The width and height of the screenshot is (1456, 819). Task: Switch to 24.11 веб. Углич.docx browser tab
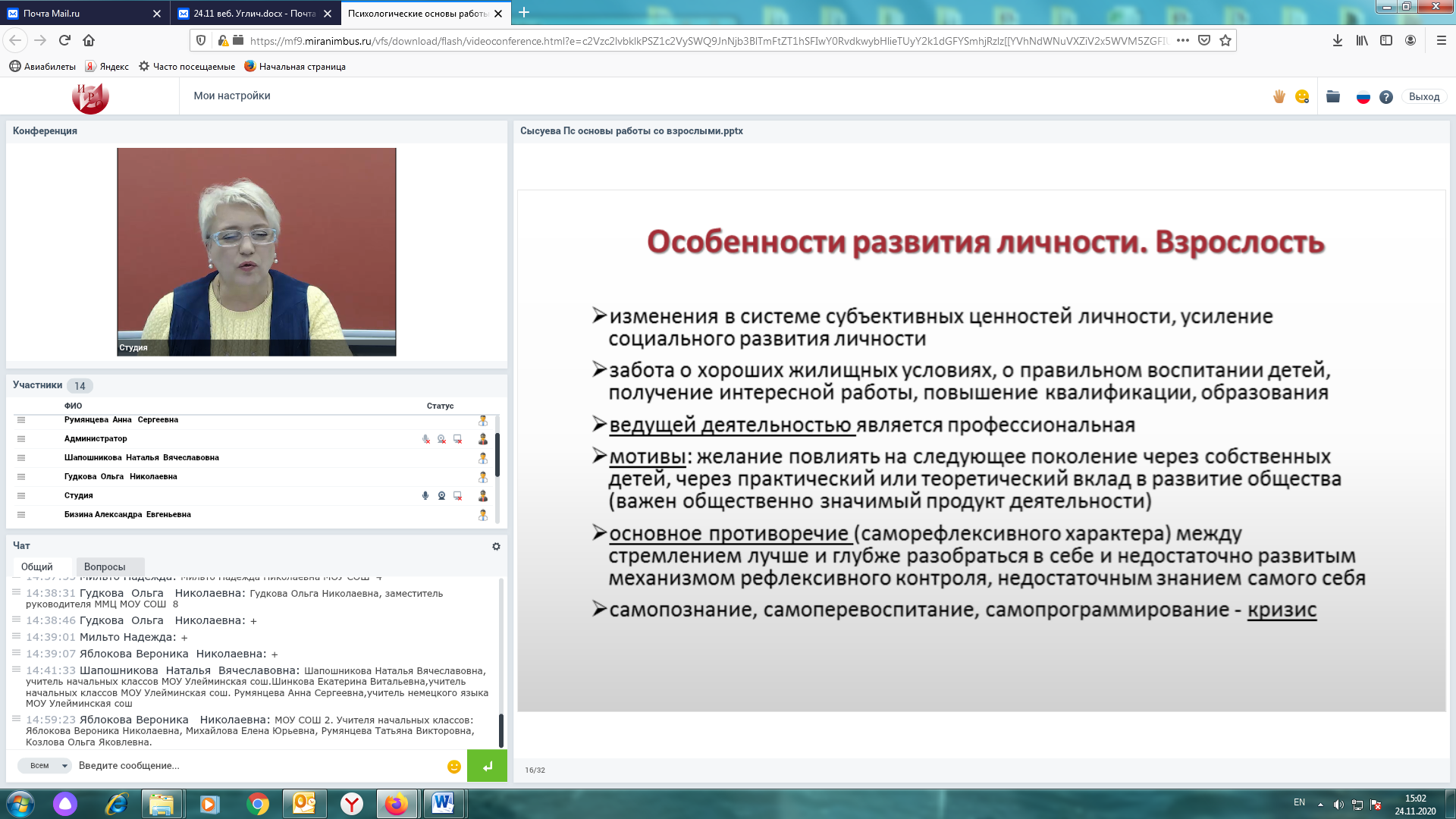click(x=256, y=13)
